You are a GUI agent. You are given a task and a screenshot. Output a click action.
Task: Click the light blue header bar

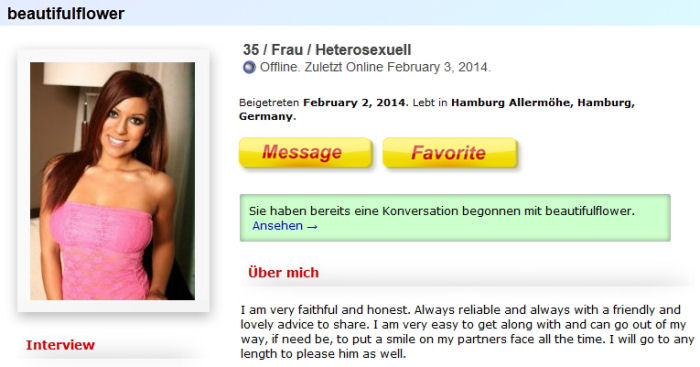[x=350, y=13]
